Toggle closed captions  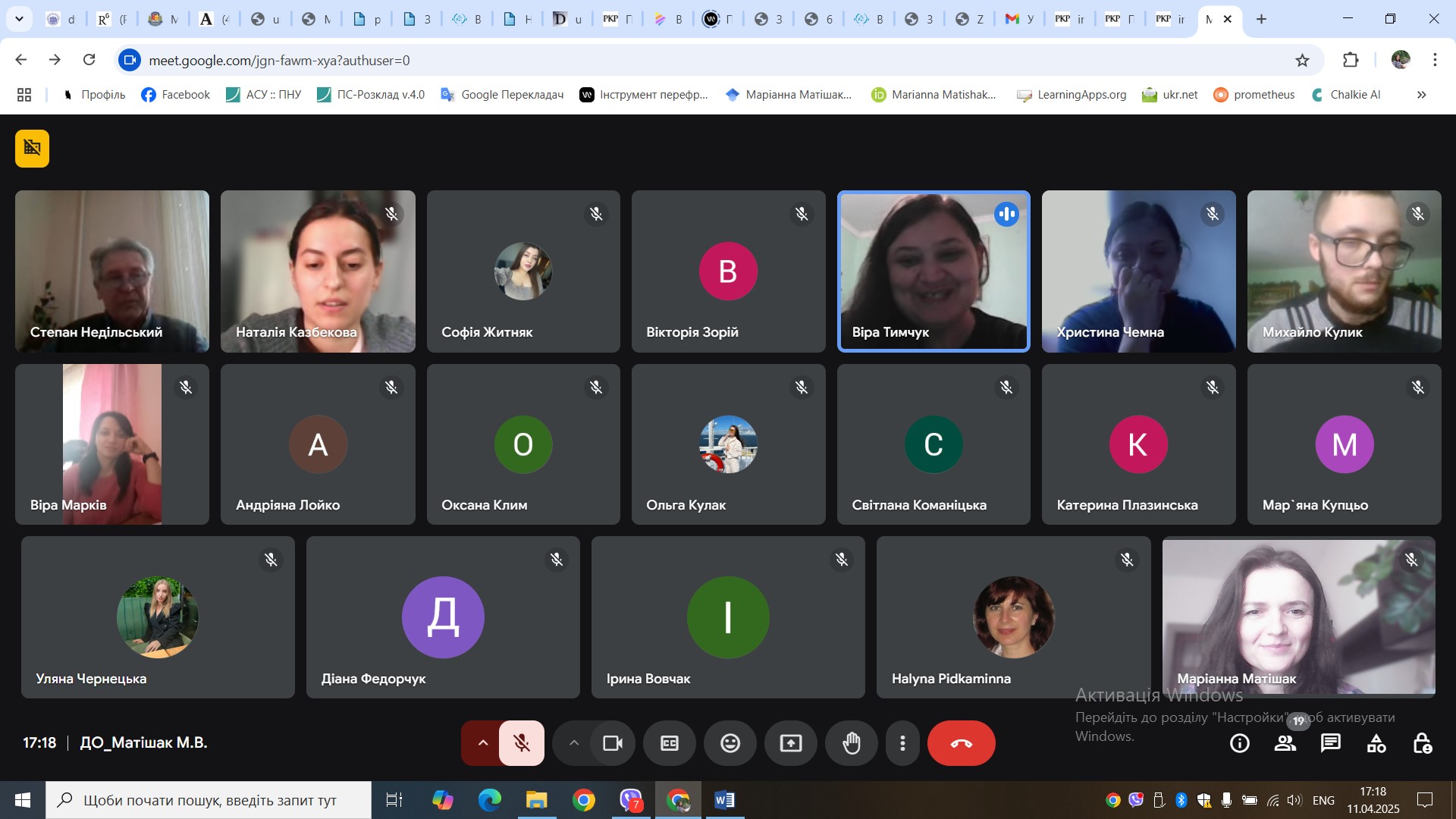point(669,743)
